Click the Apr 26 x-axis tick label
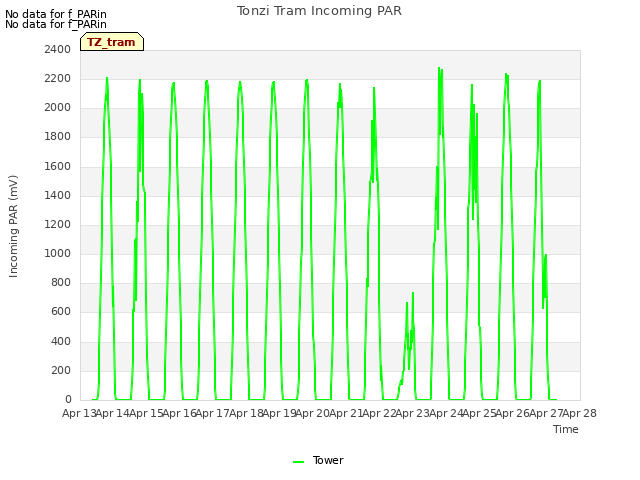Image resolution: width=640 pixels, height=480 pixels. [x=513, y=413]
